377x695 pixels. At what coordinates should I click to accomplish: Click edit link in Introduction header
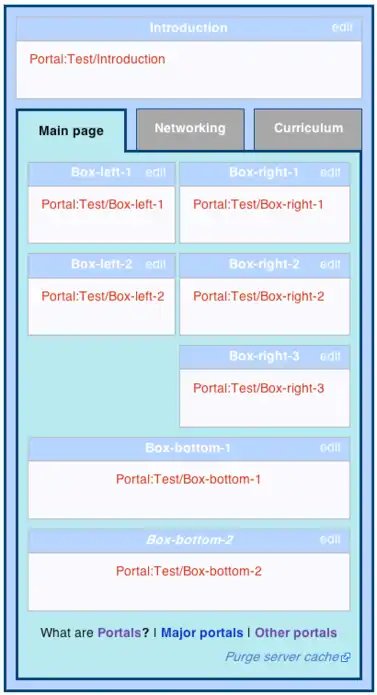[342, 27]
